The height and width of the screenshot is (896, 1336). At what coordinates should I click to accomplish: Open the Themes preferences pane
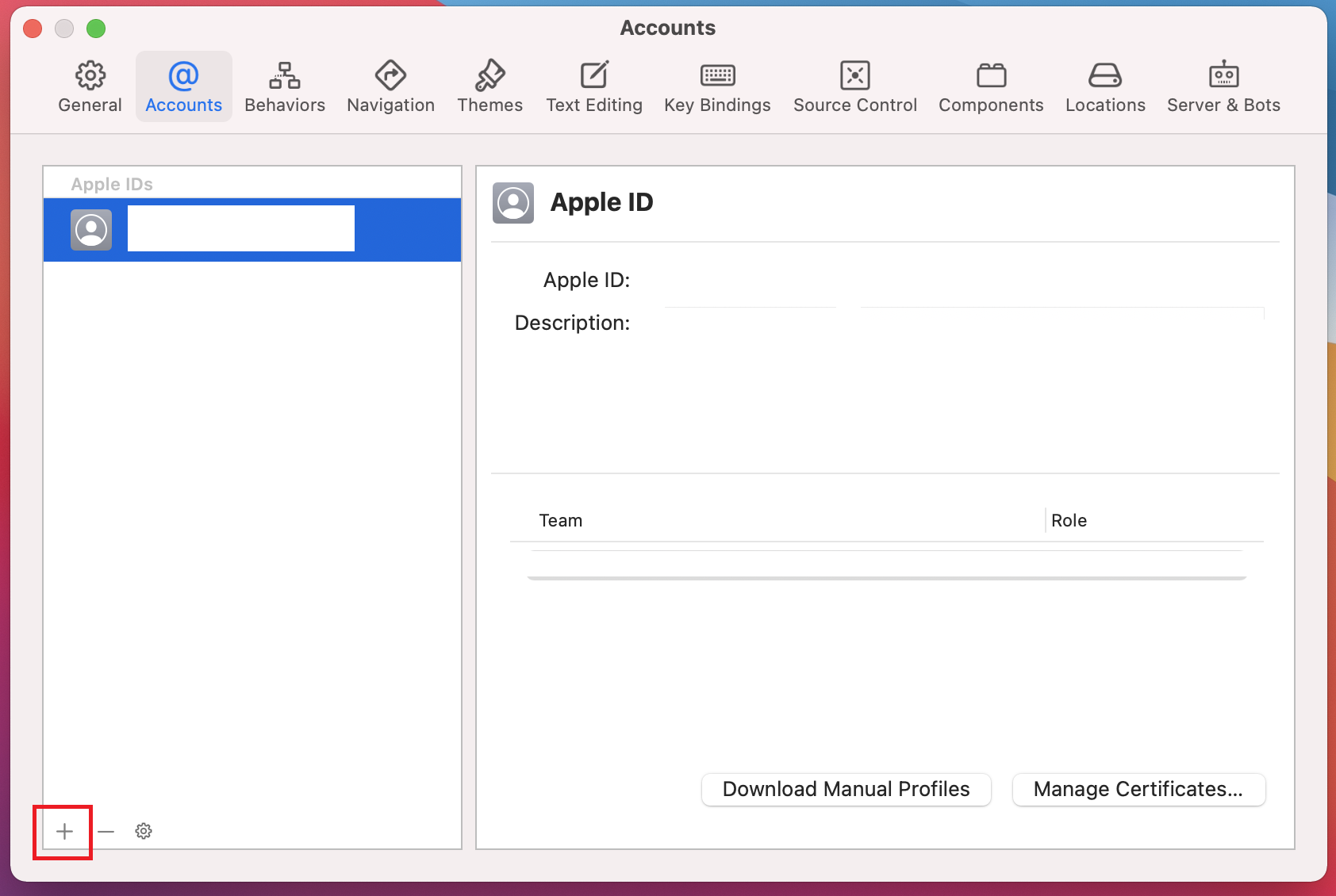click(x=489, y=86)
